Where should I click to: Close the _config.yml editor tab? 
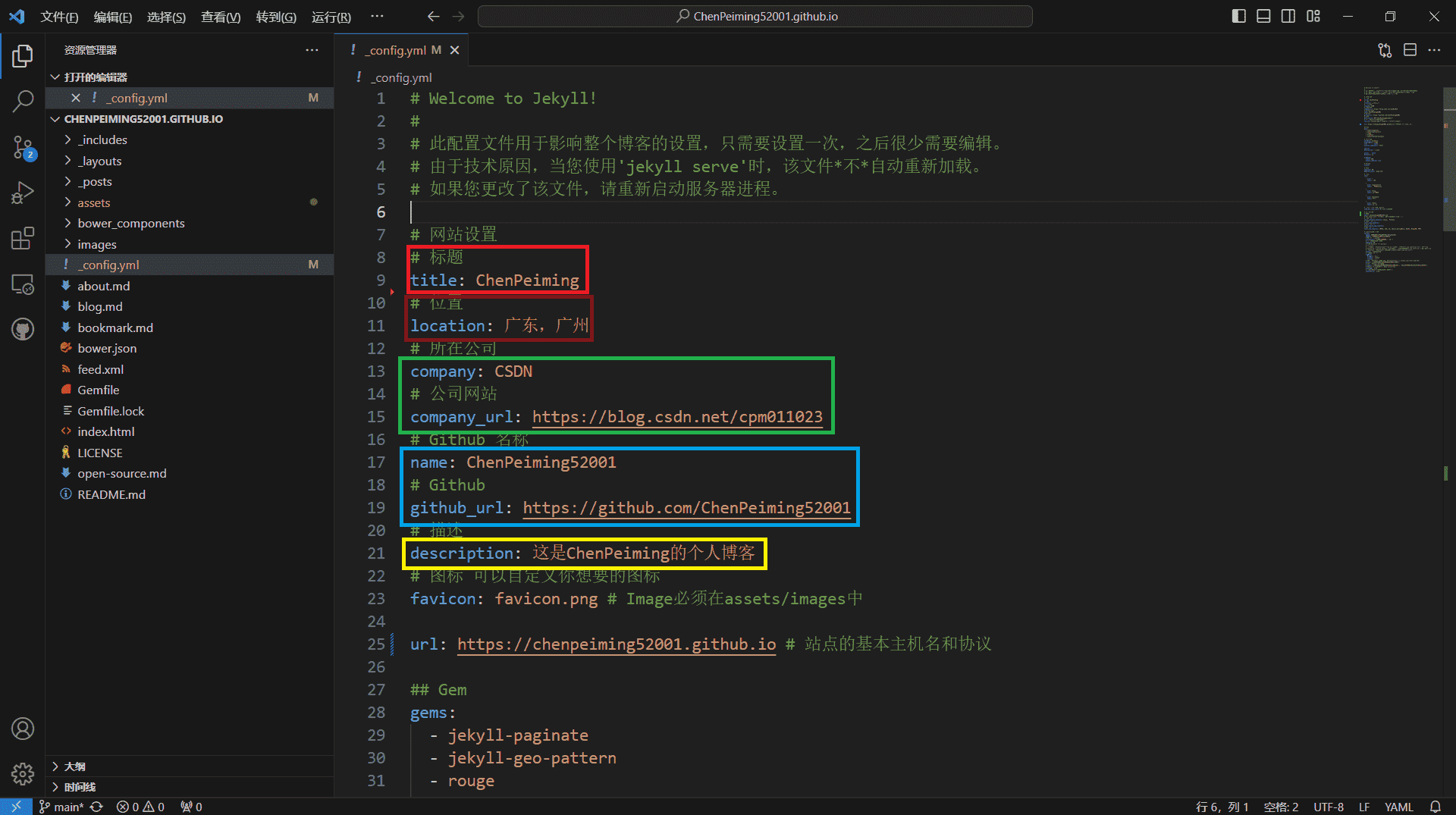coord(454,50)
